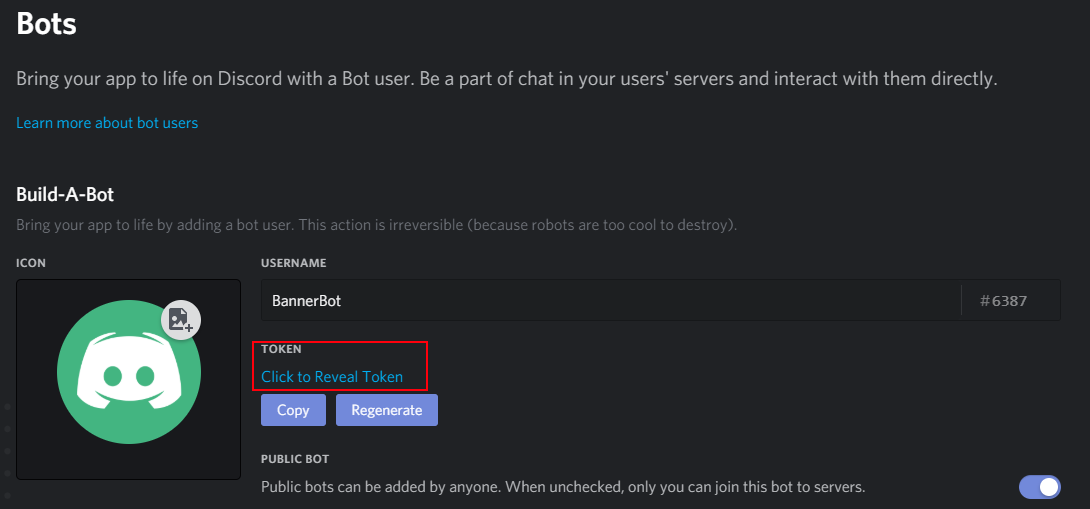
Task: Click the public bots description text
Action: point(563,487)
